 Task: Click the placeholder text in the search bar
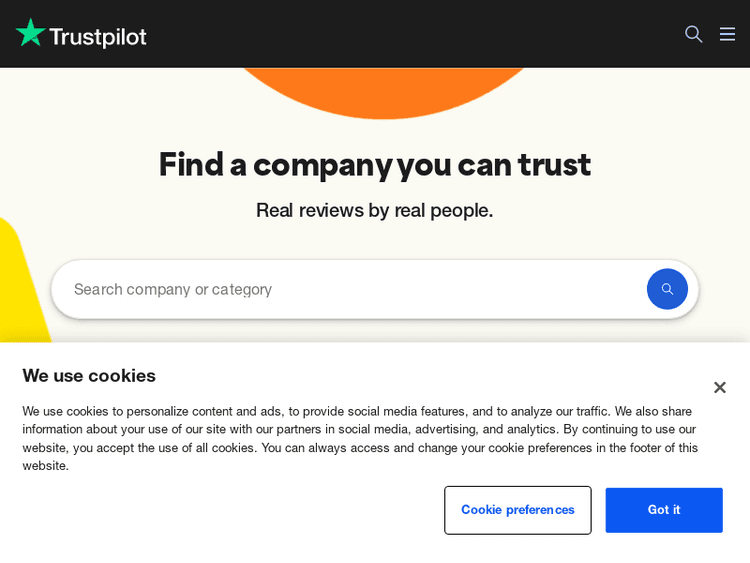pyautogui.click(x=173, y=289)
